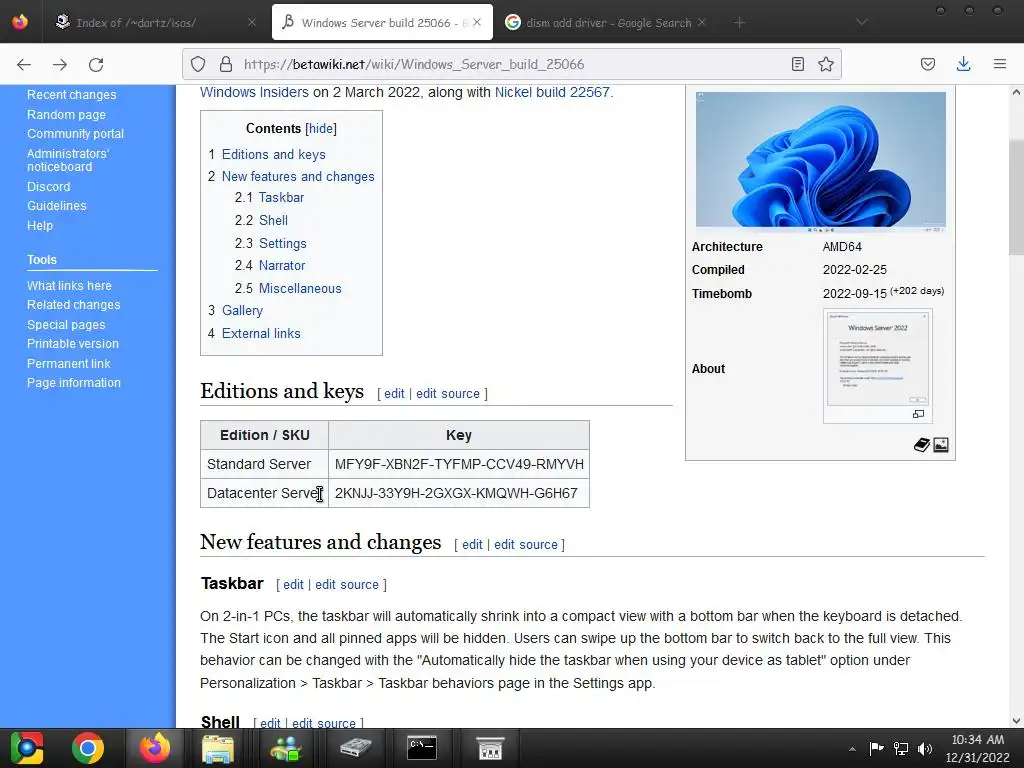The height and width of the screenshot is (768, 1024).
Task: Open the Special pages link
Action: (66, 325)
